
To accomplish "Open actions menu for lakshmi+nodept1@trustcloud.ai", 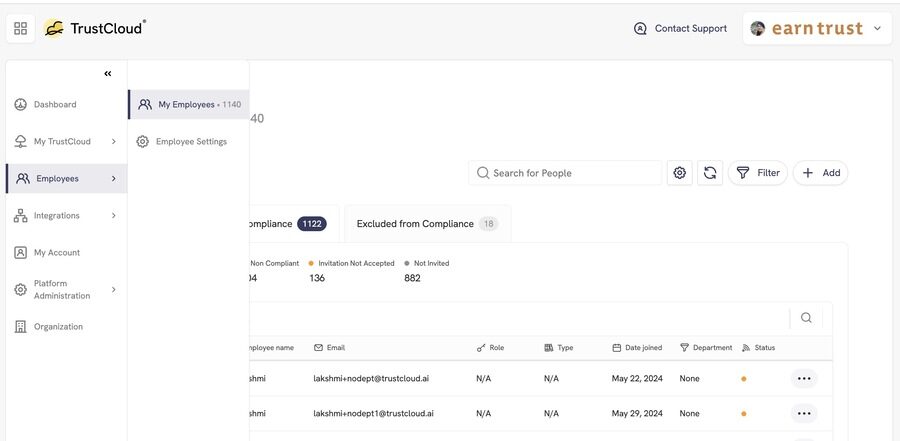I will (804, 413).
